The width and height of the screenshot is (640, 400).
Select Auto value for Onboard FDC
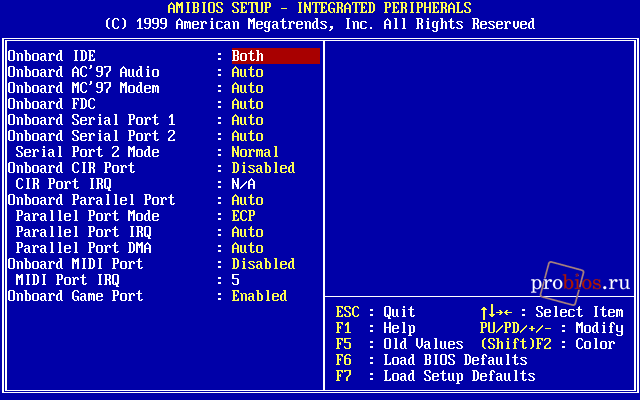tap(247, 104)
